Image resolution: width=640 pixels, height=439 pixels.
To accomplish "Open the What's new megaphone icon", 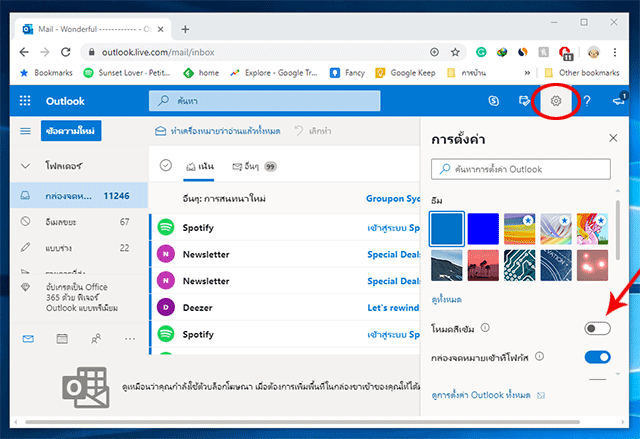I will pos(619,100).
